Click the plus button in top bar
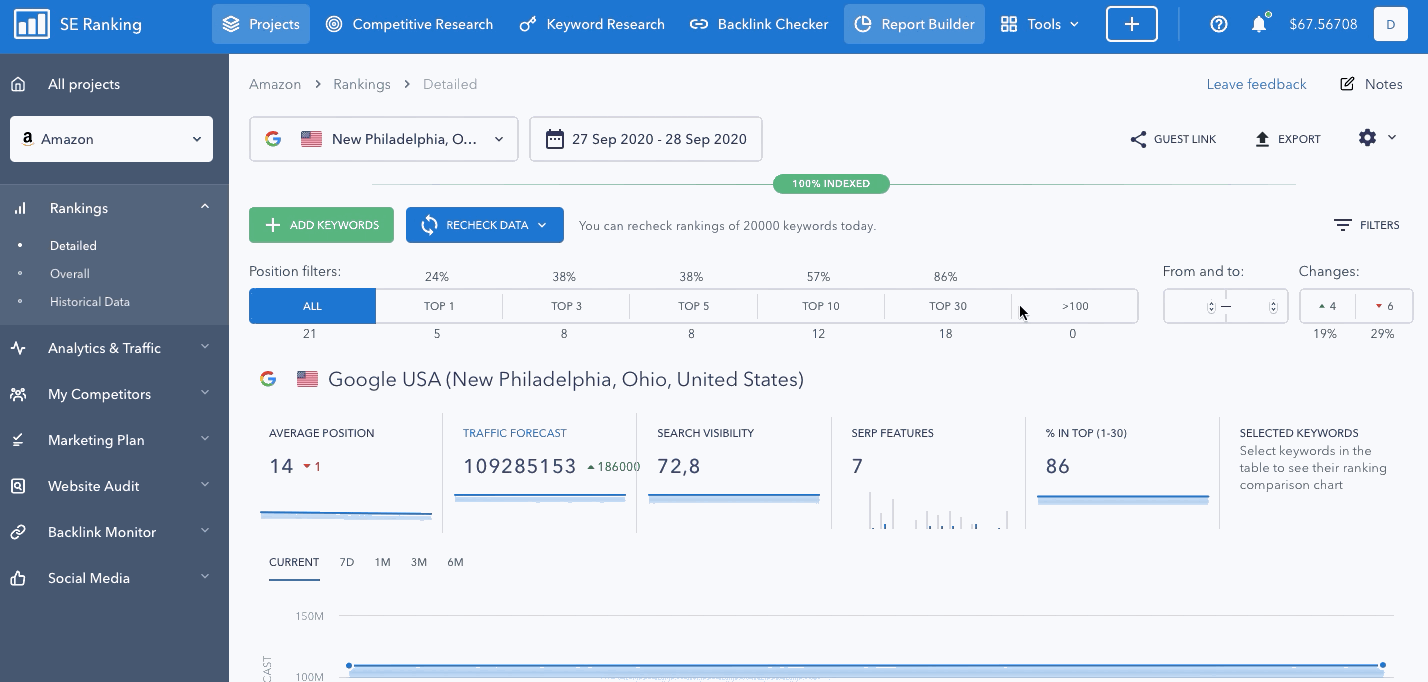This screenshot has width=1428, height=682. point(1132,24)
